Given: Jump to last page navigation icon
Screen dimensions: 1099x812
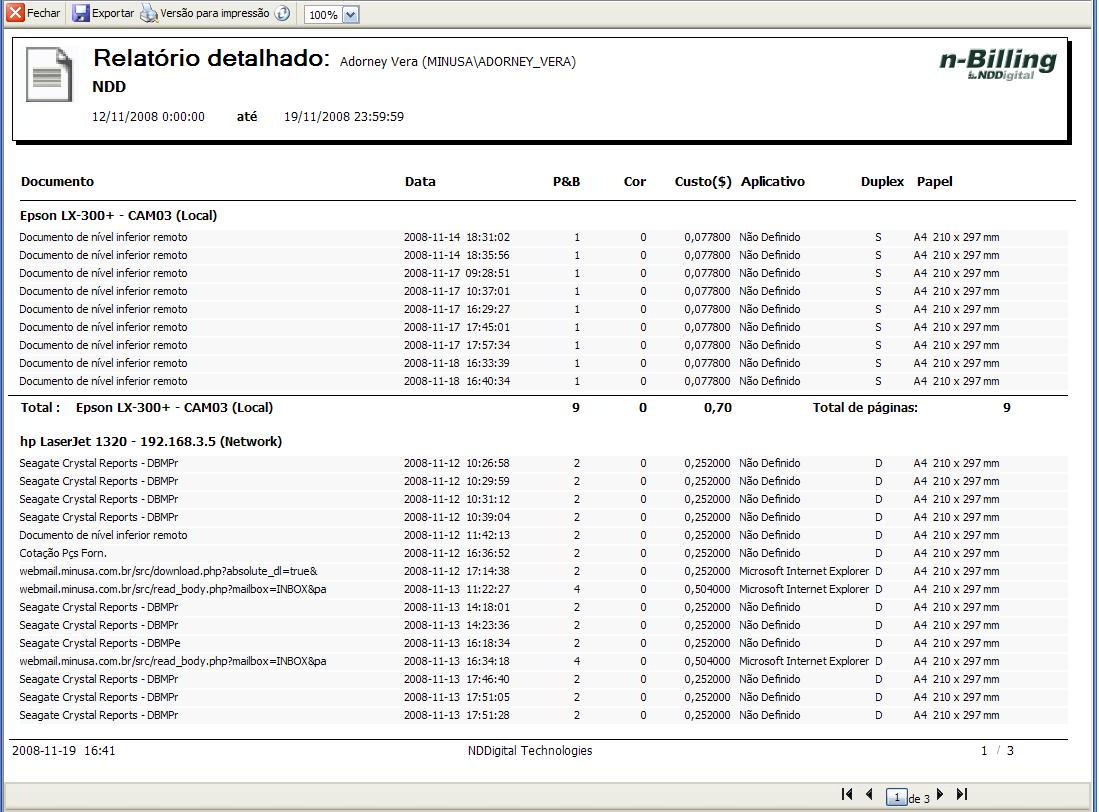Looking at the screenshot, I should (962, 794).
